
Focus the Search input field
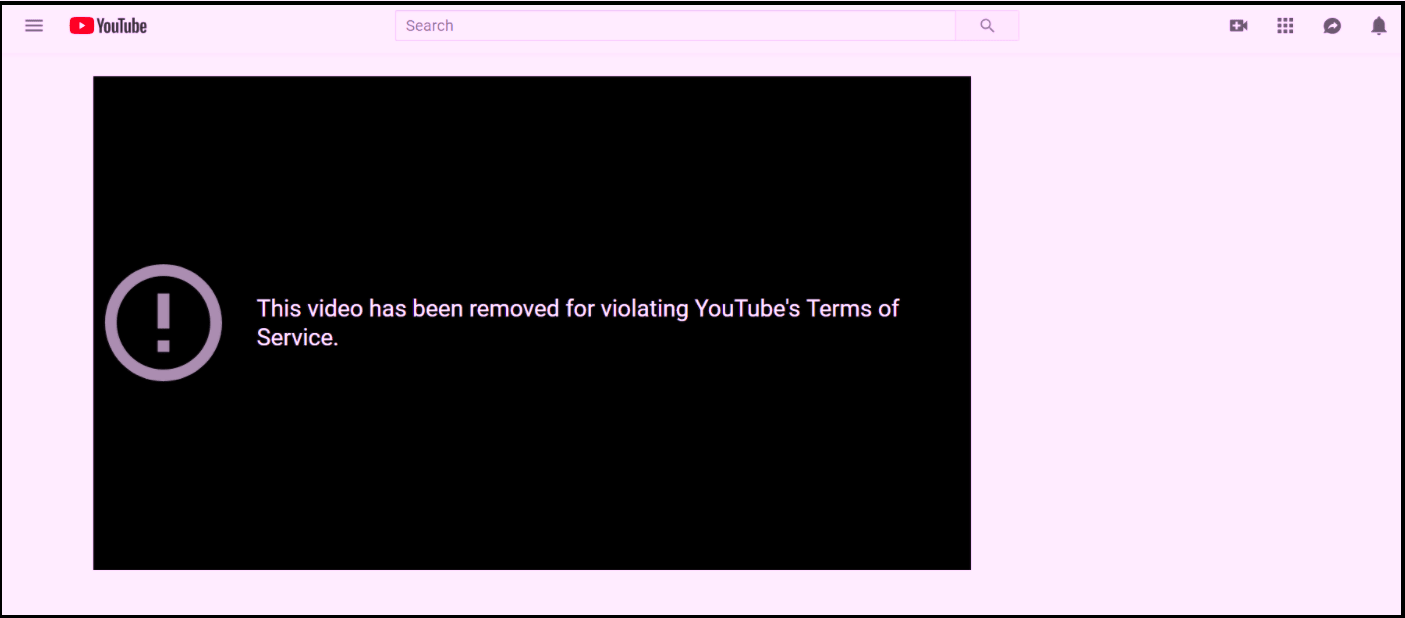pos(675,26)
